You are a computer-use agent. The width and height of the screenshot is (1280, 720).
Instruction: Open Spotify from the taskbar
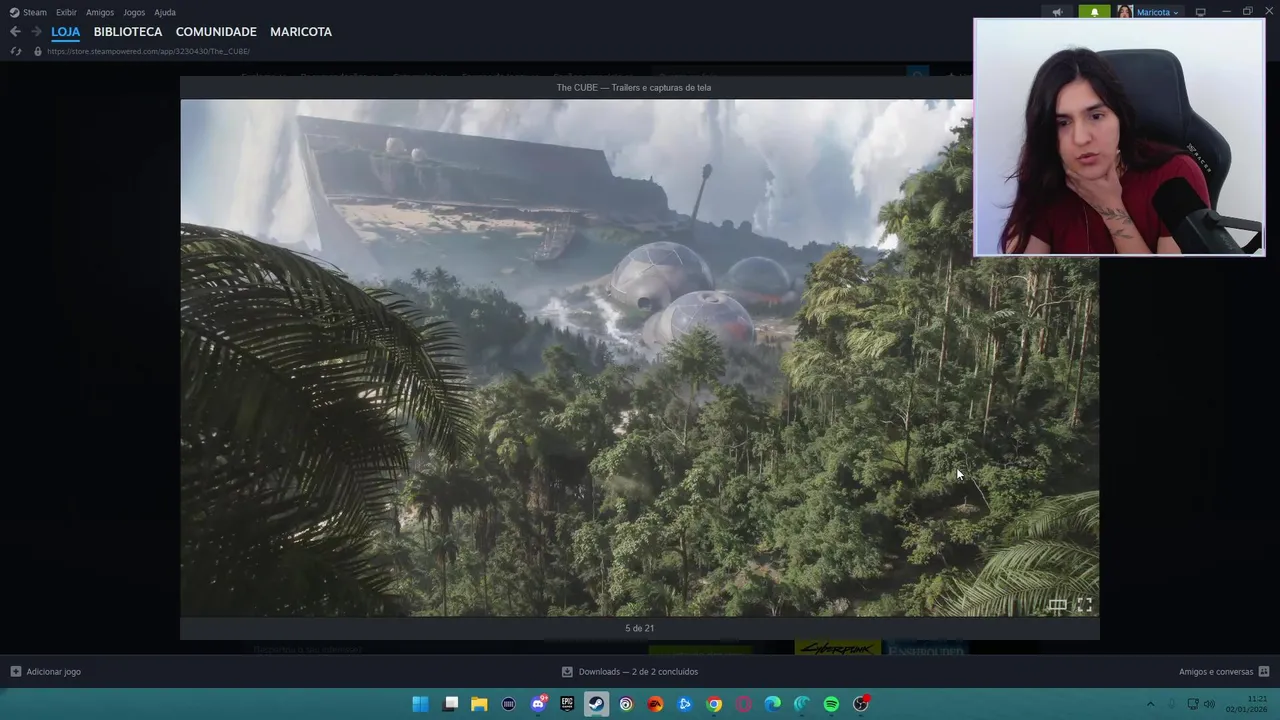click(x=831, y=704)
